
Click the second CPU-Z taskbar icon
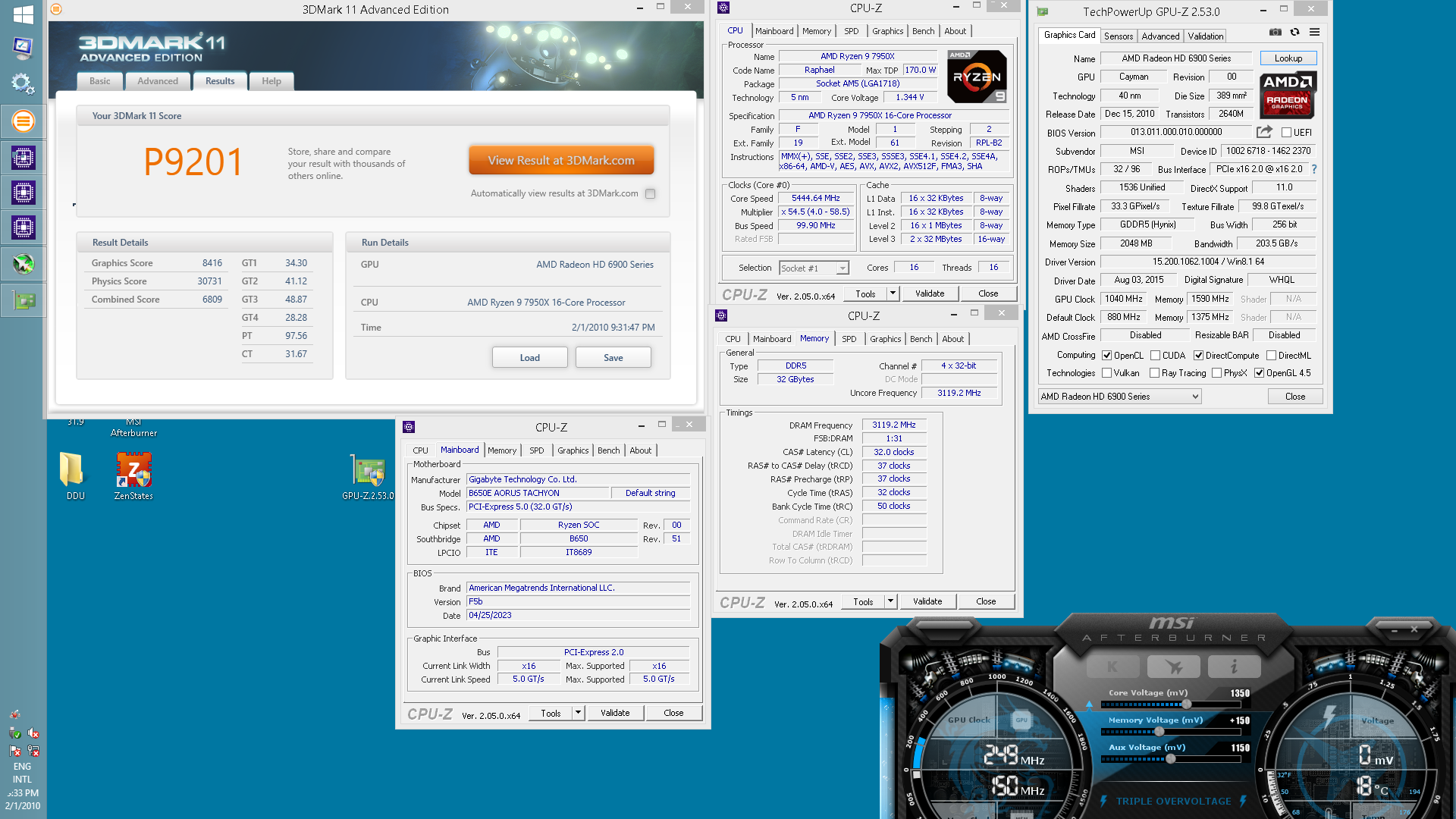pyautogui.click(x=23, y=193)
